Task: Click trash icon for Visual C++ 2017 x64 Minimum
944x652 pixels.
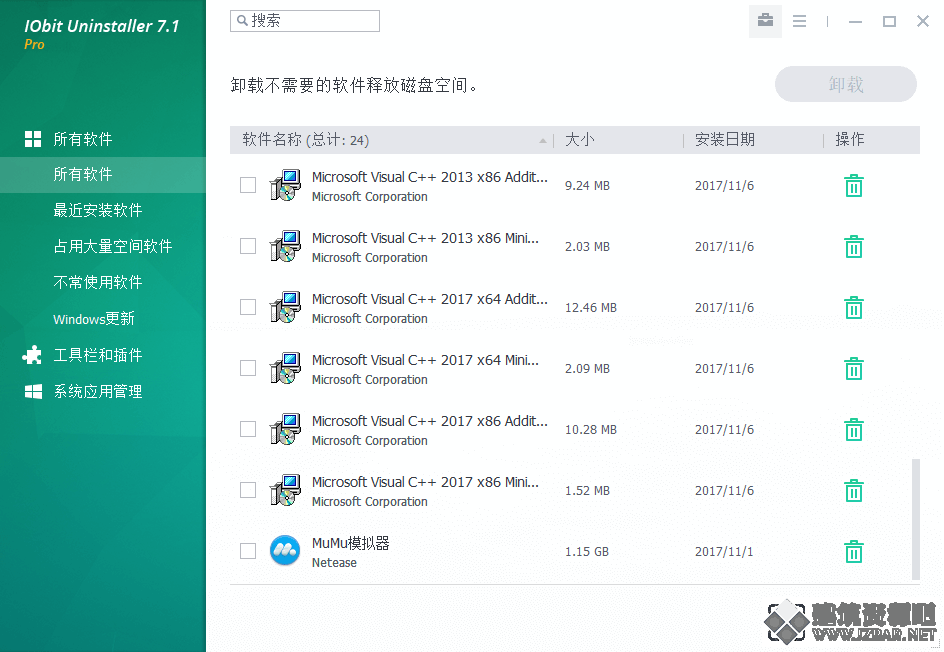Action: 854,368
